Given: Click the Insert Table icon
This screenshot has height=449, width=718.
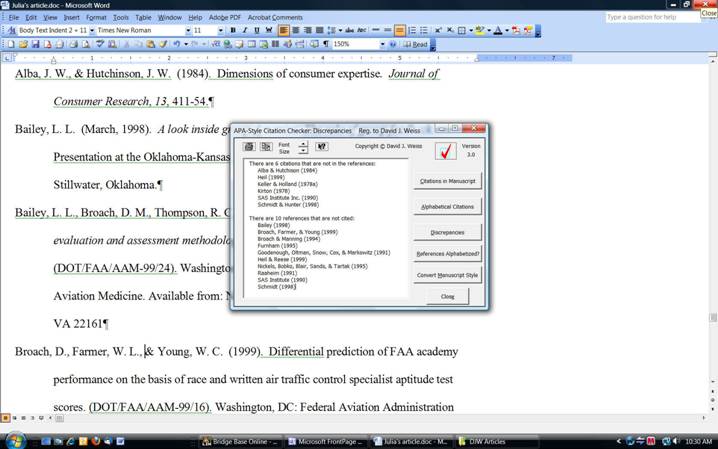Looking at the screenshot, I should pyautogui.click(x=252, y=44).
